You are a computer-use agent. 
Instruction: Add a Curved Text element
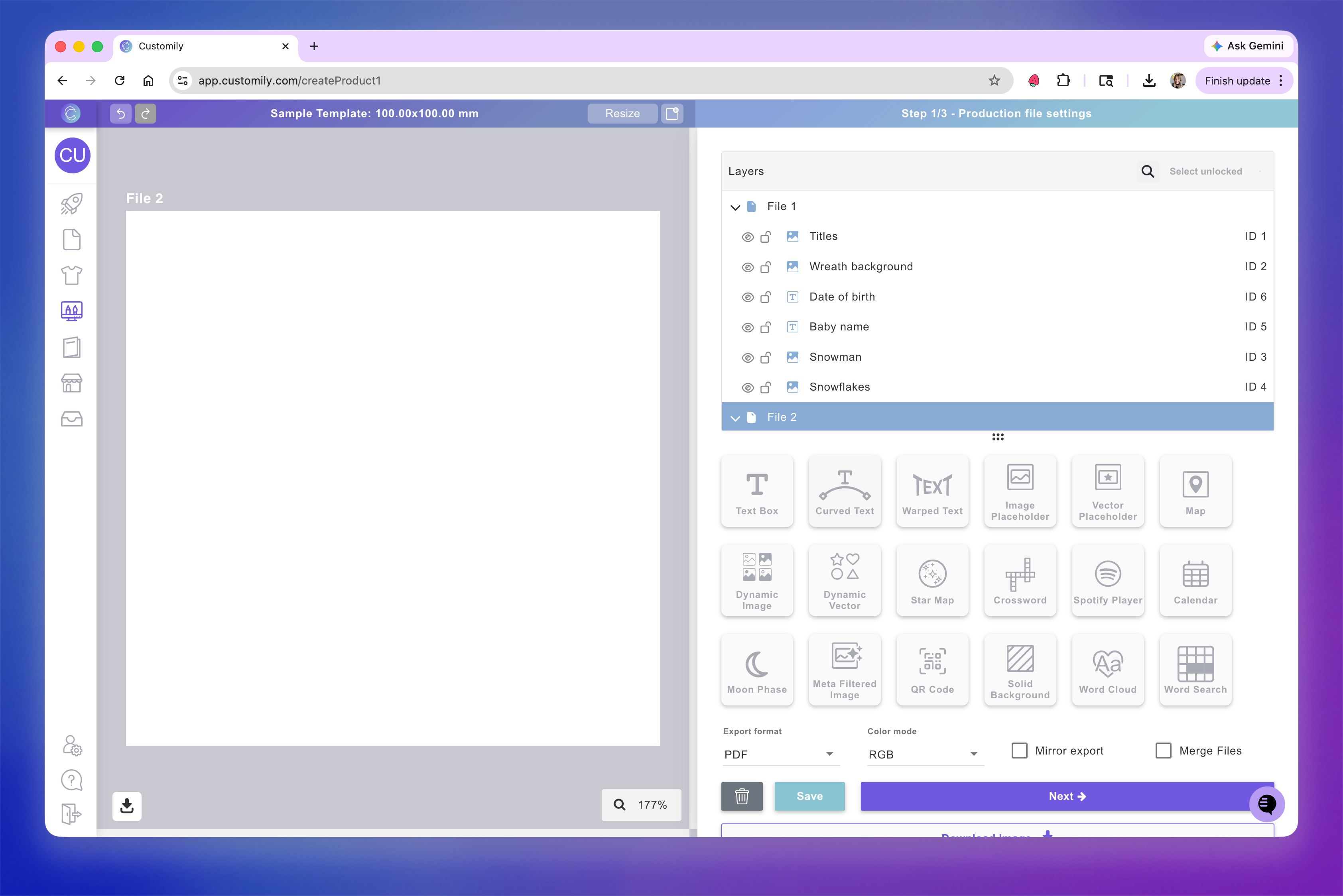pyautogui.click(x=845, y=491)
